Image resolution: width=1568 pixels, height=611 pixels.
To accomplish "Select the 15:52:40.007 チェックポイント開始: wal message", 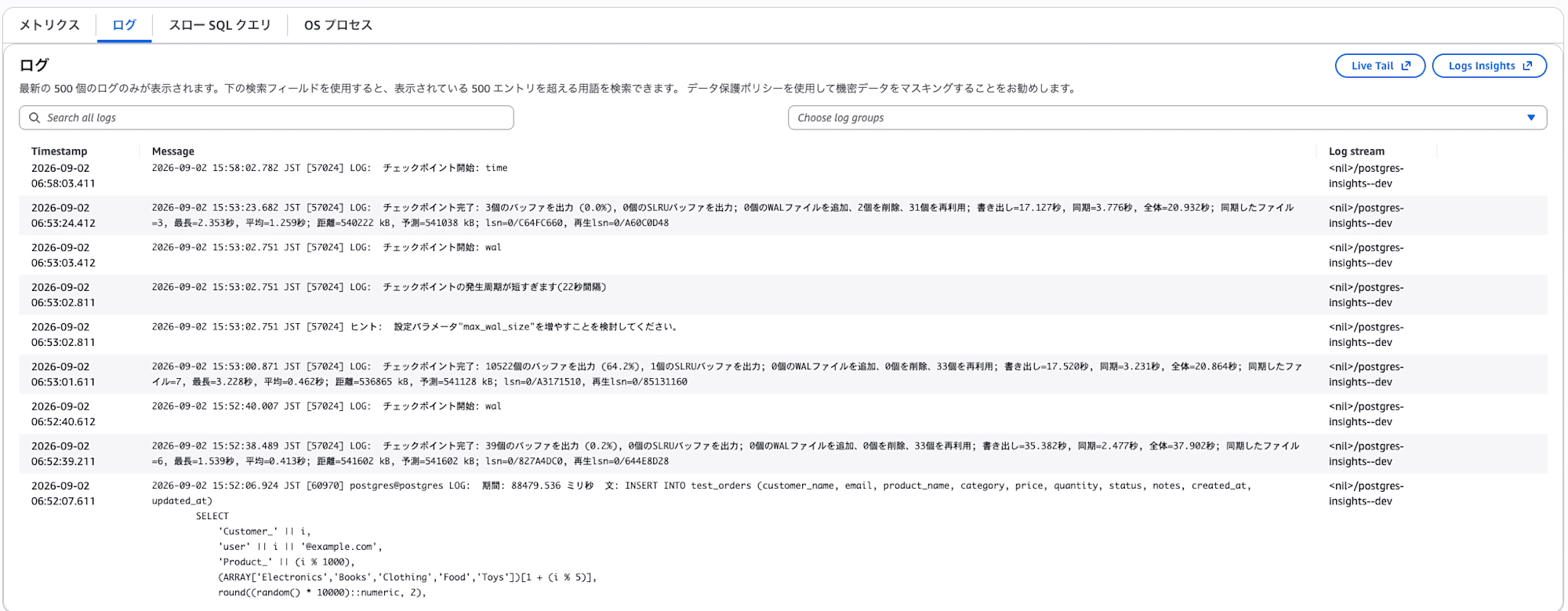I will pyautogui.click(x=327, y=406).
